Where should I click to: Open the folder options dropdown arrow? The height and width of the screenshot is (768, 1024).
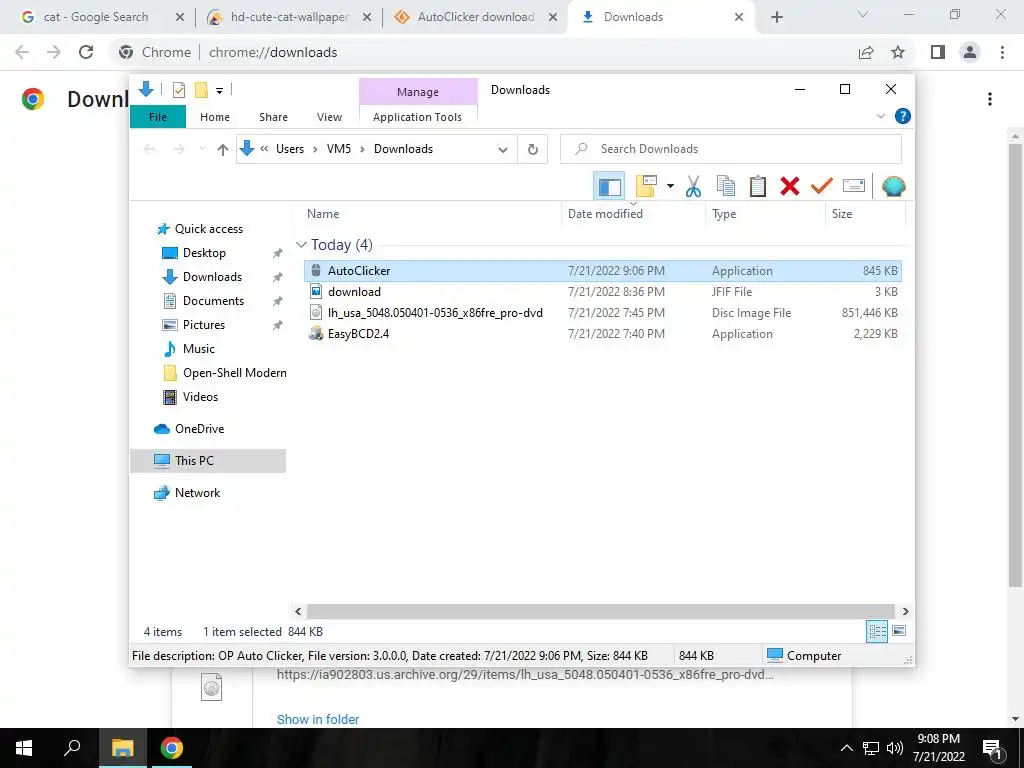tap(670, 187)
